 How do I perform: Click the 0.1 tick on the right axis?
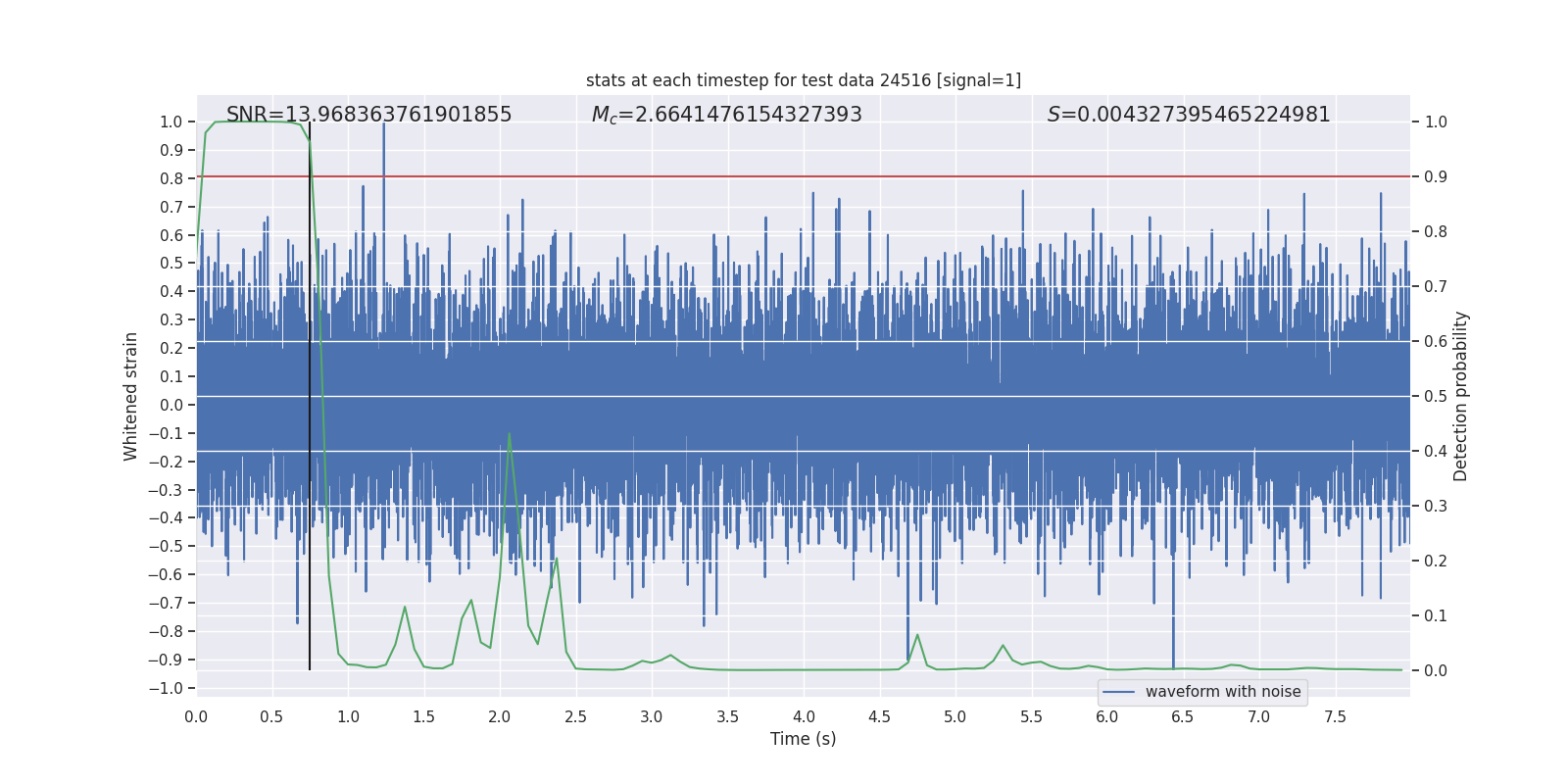tap(1436, 616)
